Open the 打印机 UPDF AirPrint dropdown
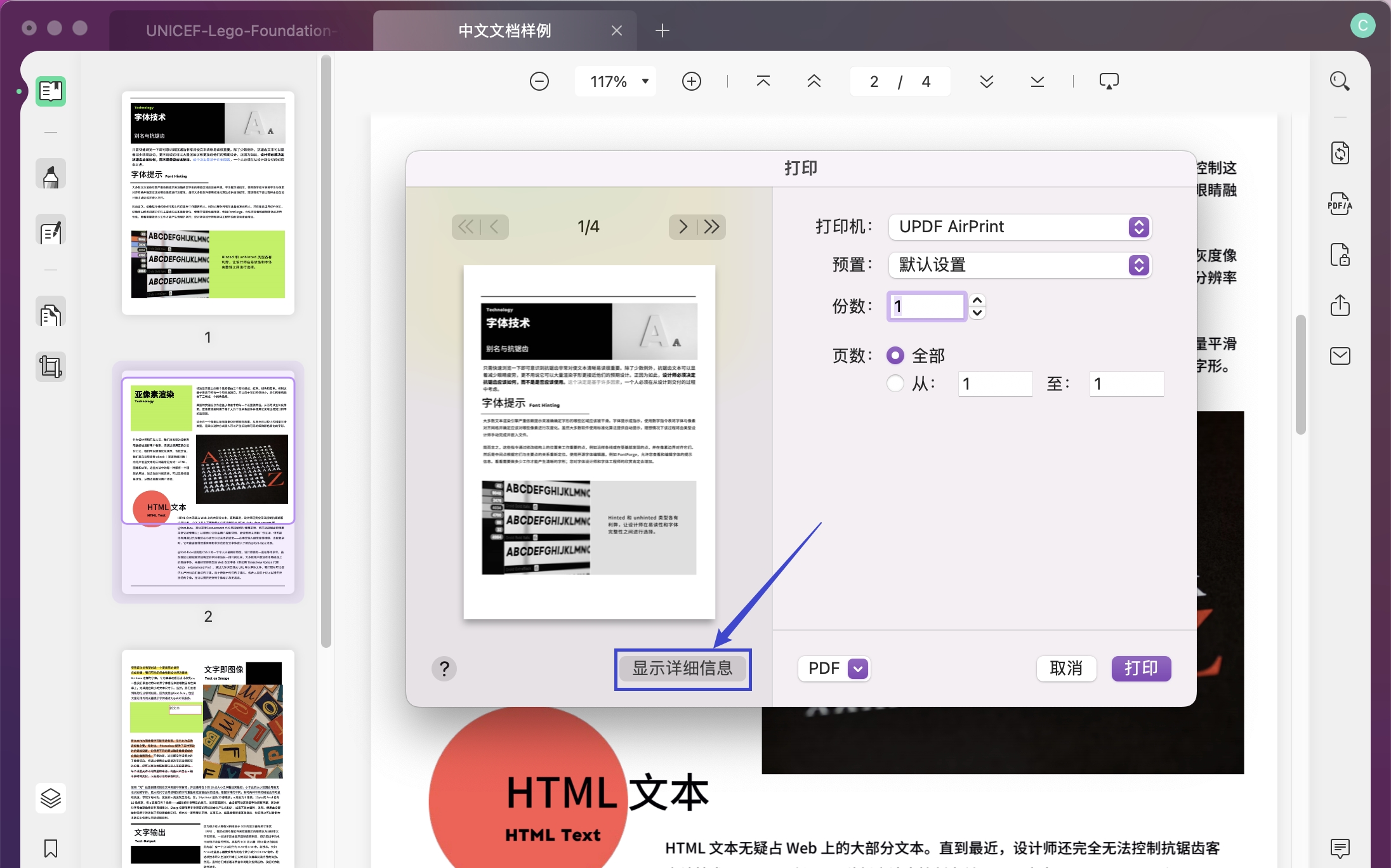Viewport: 1391px width, 868px height. 1020,227
